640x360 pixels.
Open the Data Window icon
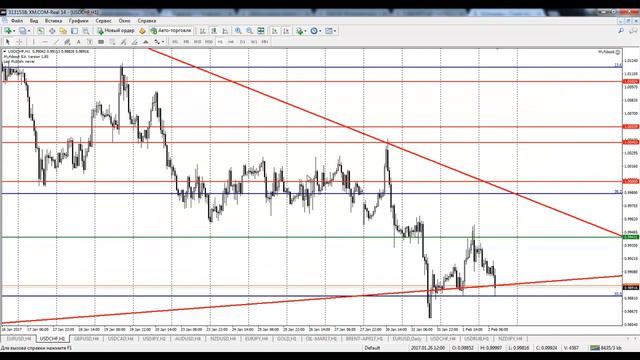[52, 31]
